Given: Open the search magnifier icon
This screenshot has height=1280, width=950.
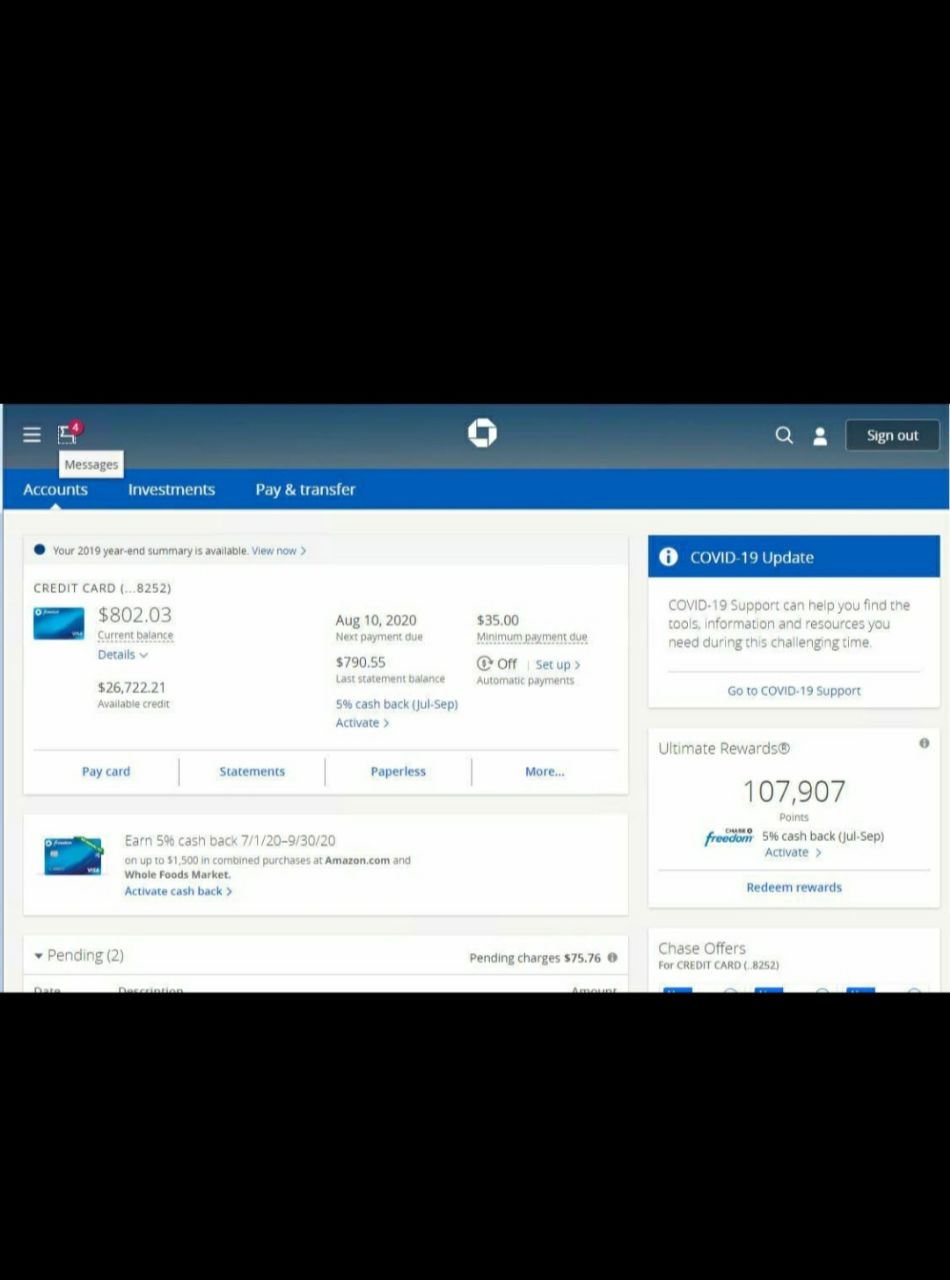Looking at the screenshot, I should coord(784,435).
